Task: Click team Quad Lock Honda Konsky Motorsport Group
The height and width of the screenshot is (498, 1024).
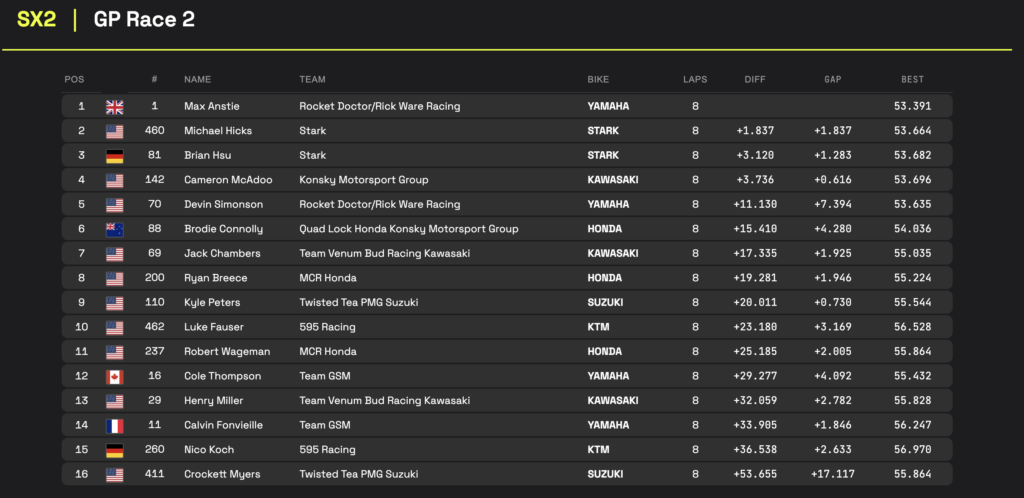Action: click(x=409, y=229)
